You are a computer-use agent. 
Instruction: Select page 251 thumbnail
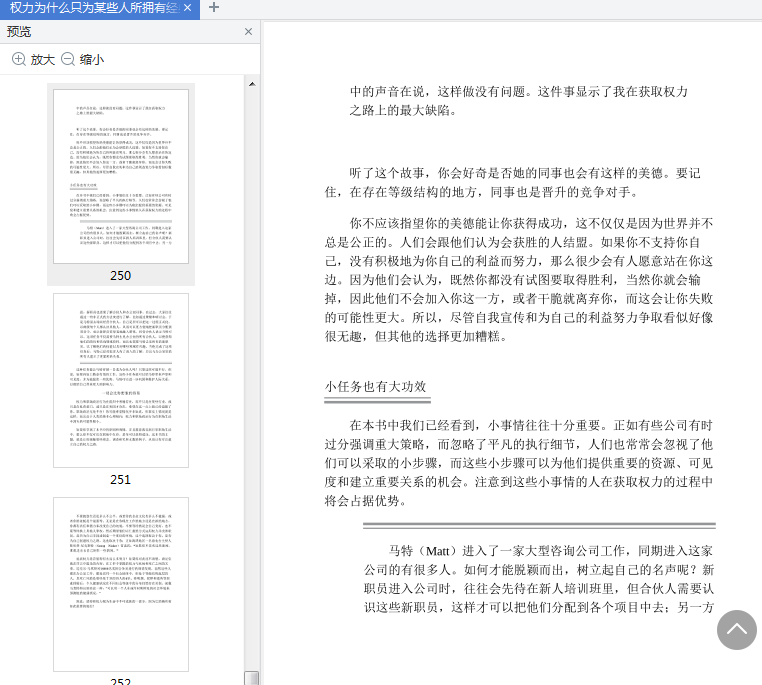(121, 380)
